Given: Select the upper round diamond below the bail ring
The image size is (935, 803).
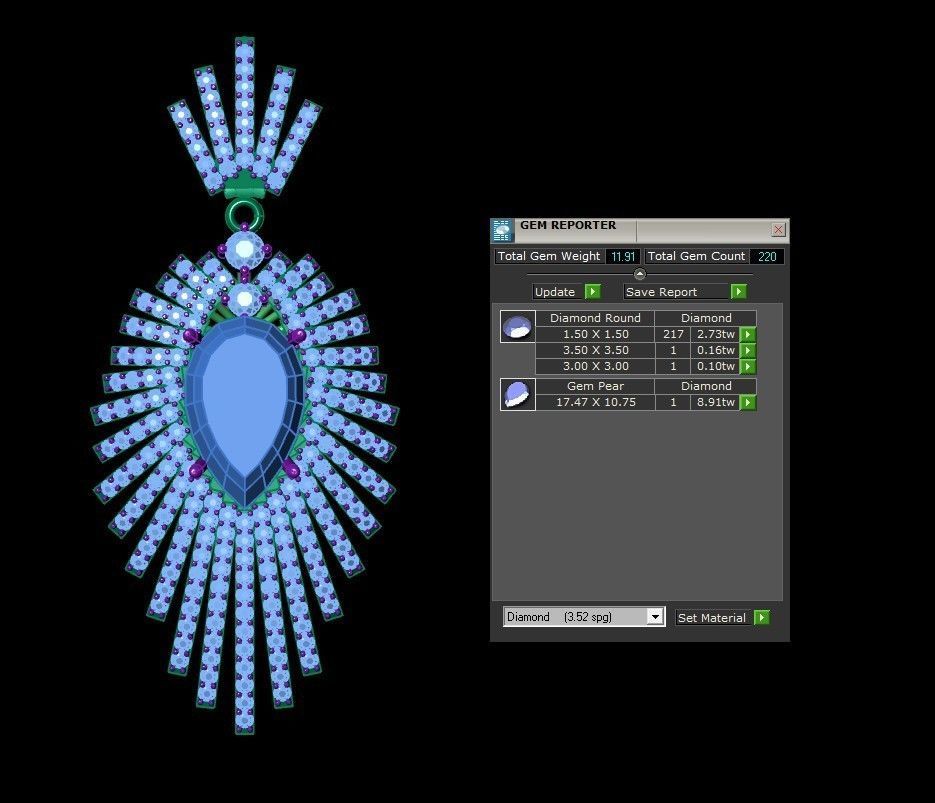Looking at the screenshot, I should 244,249.
